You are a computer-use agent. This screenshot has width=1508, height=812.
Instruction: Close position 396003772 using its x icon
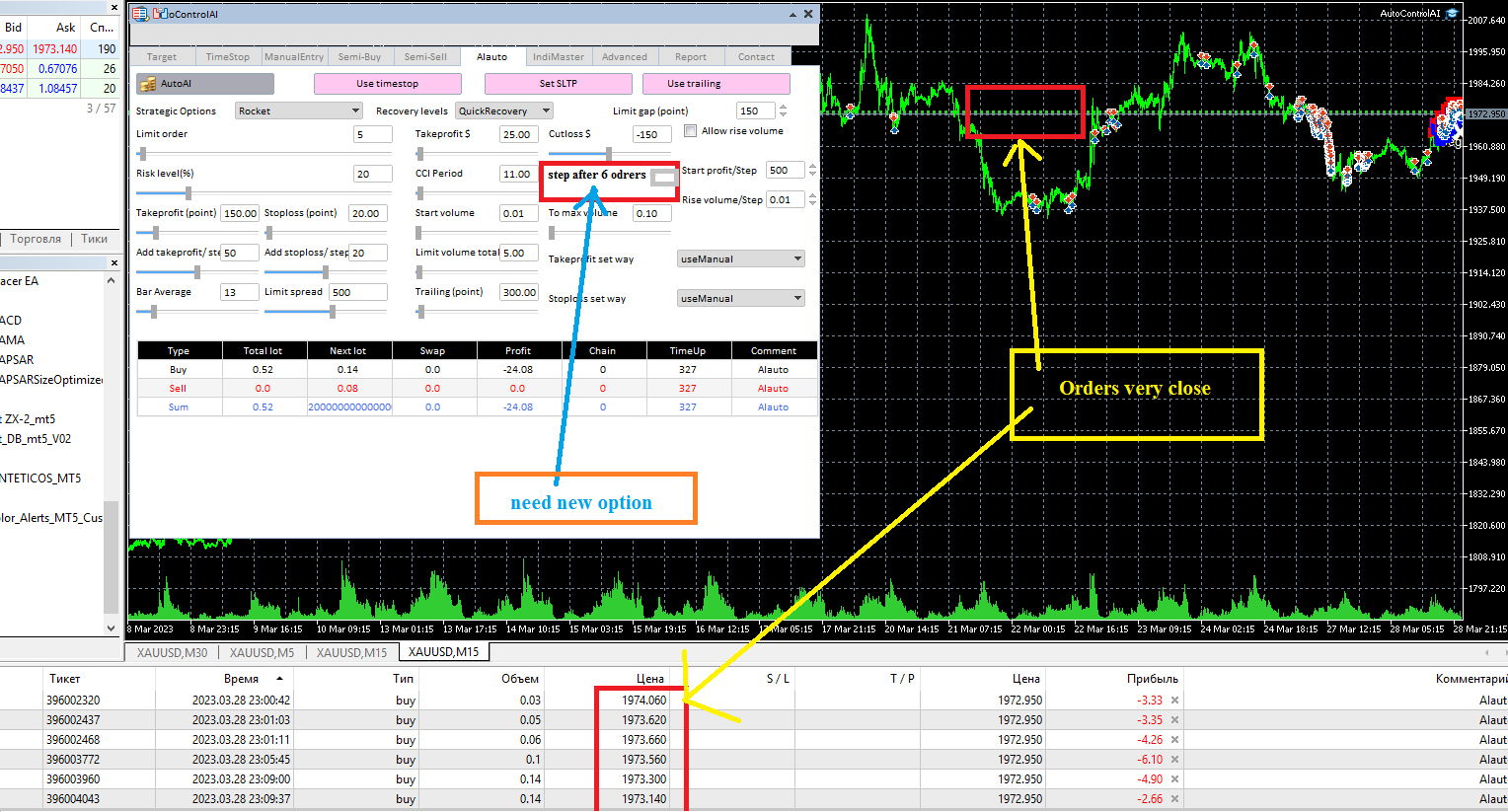pos(1174,760)
